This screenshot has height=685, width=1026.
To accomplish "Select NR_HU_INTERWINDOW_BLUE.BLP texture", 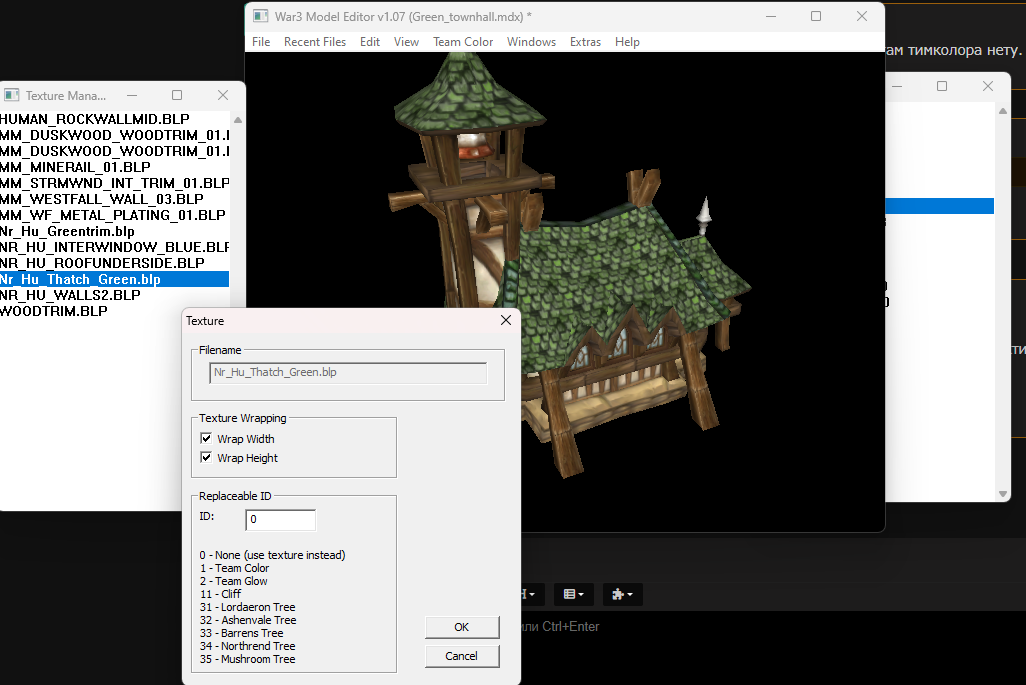I will 115,247.
